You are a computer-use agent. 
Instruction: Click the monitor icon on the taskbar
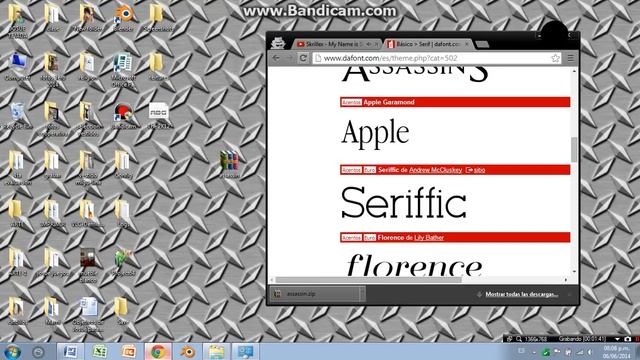(x=245, y=352)
